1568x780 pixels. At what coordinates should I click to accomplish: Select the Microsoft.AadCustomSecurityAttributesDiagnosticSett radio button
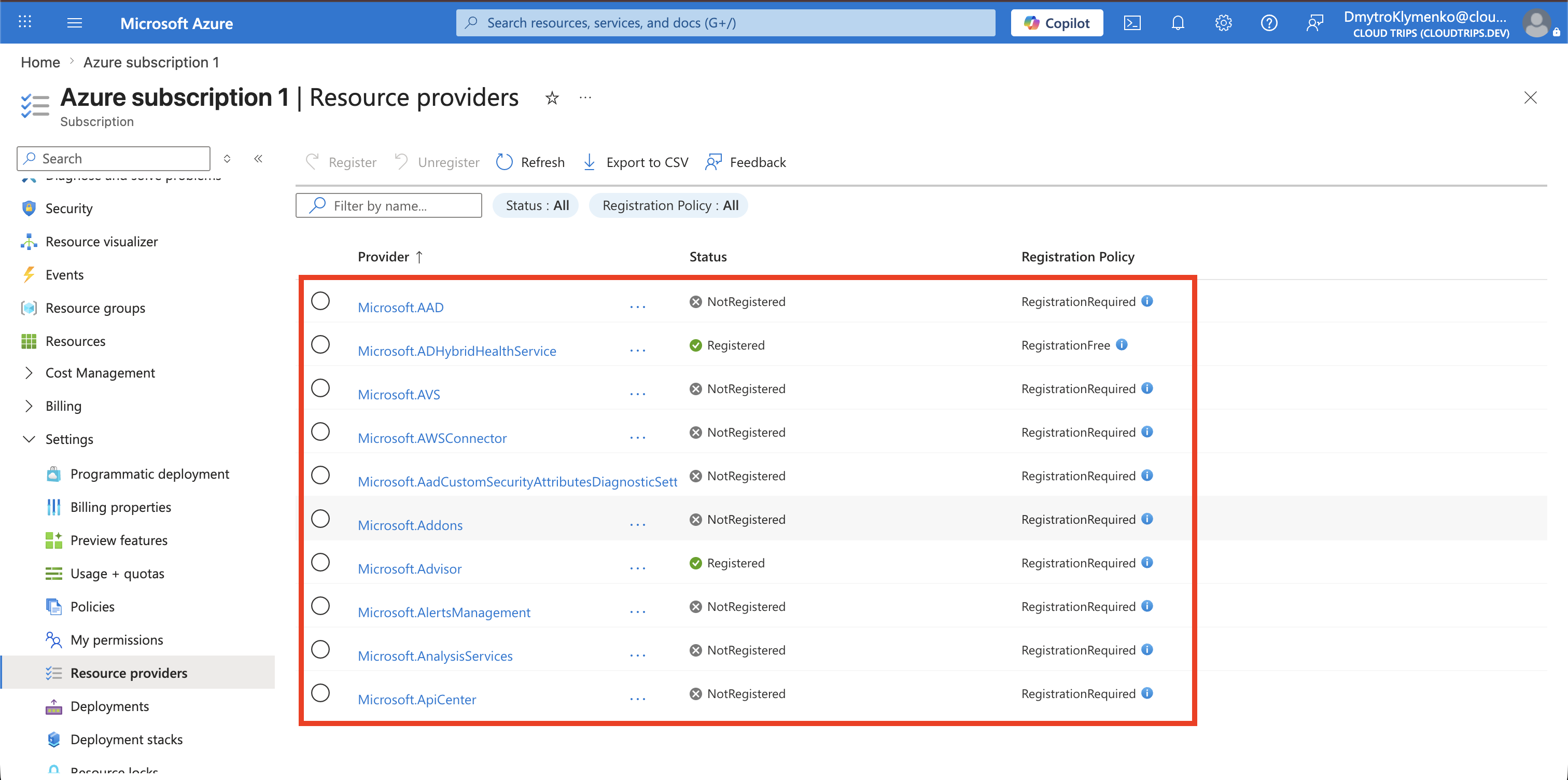tap(320, 475)
